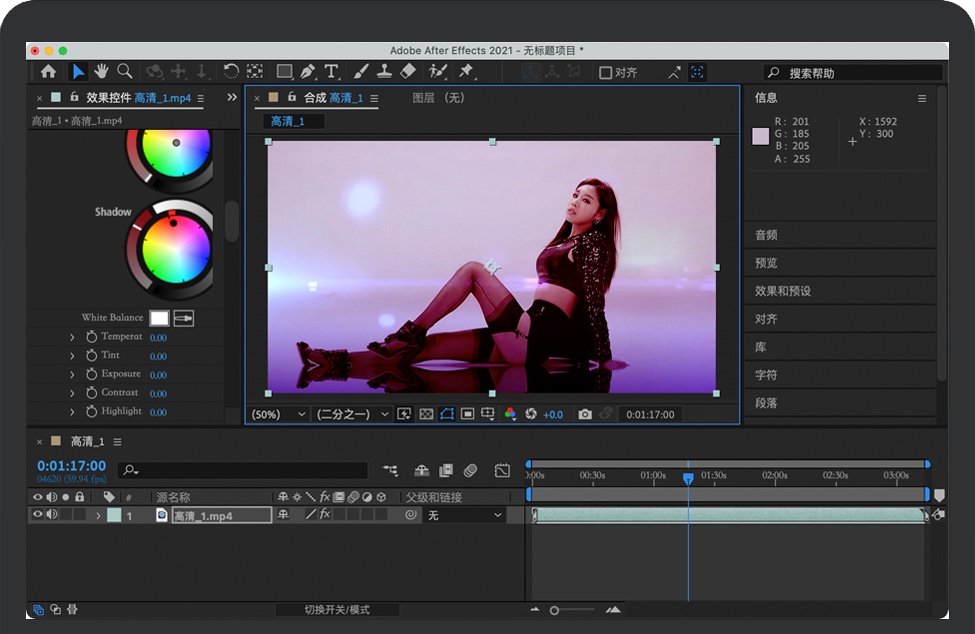This screenshot has width=975, height=634.
Task: Click the White Balance eyedropper icon
Action: point(184,318)
